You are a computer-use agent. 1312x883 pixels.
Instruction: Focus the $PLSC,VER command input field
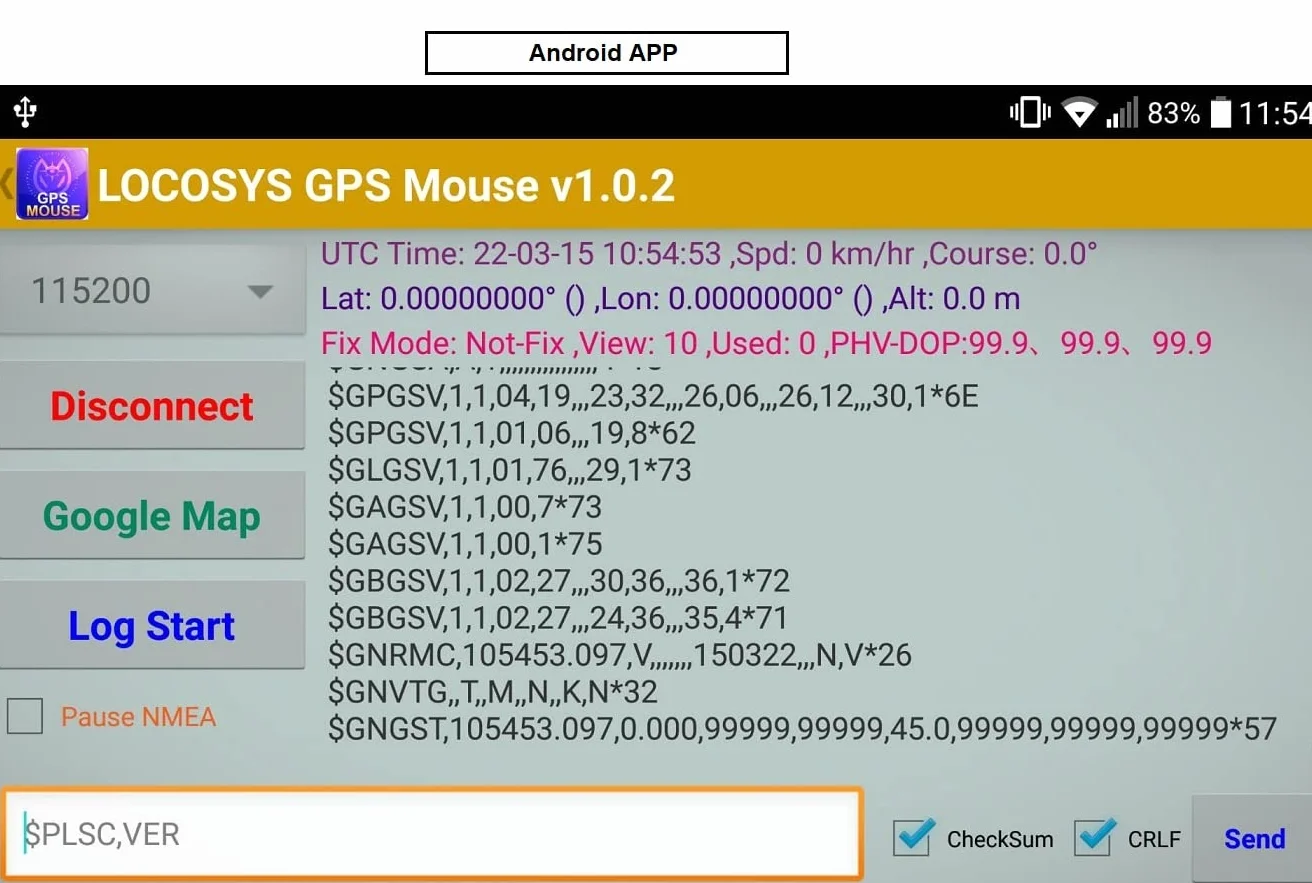[x=431, y=834]
